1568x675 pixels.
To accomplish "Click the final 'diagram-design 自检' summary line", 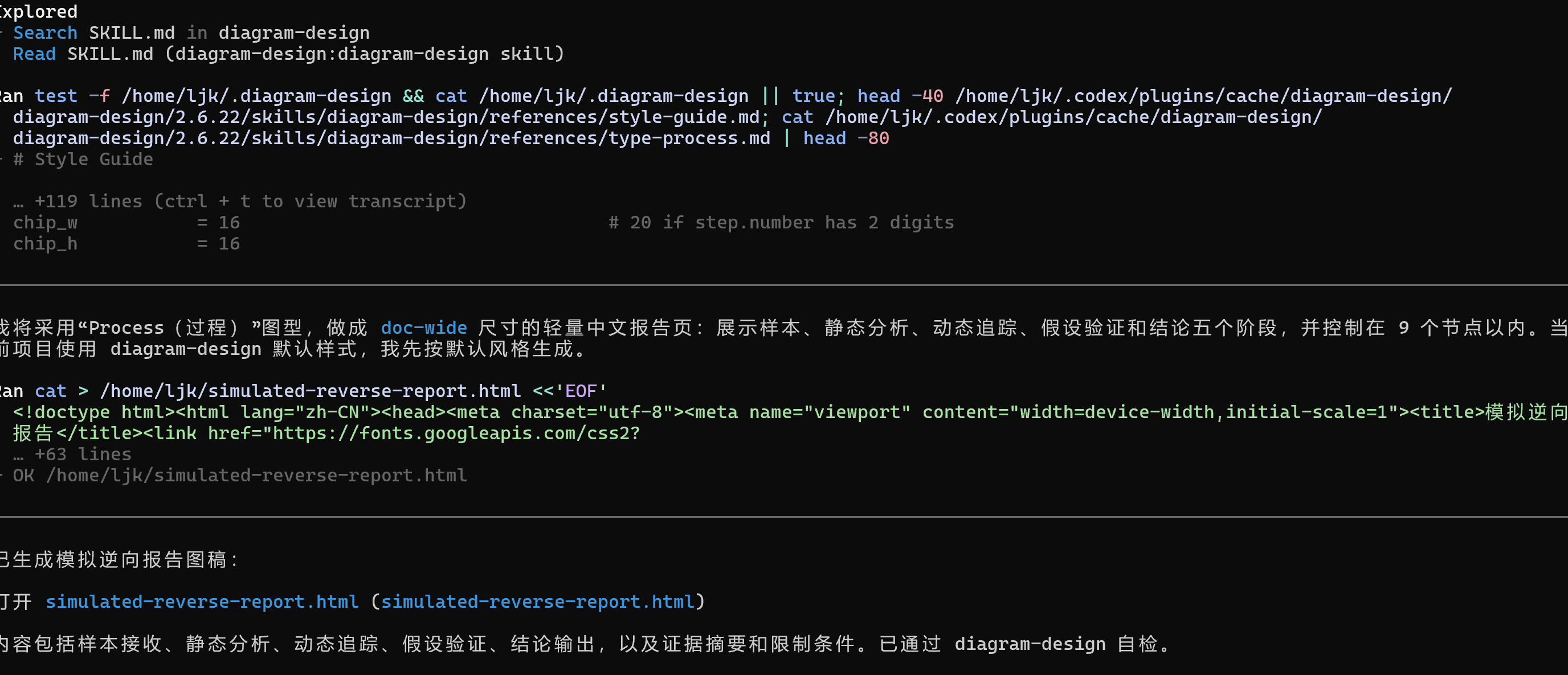I will [x=586, y=644].
